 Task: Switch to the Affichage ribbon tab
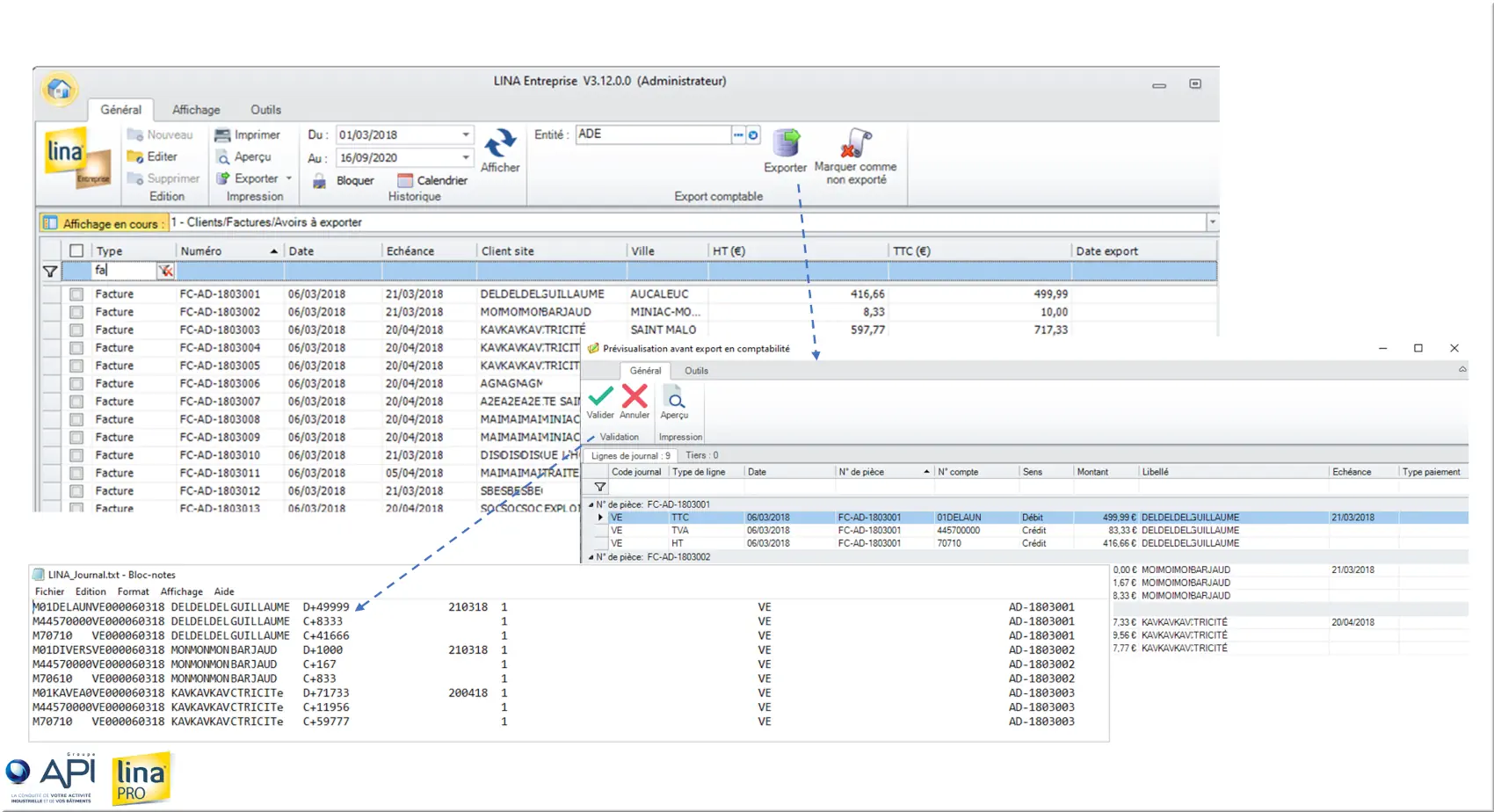[x=196, y=110]
